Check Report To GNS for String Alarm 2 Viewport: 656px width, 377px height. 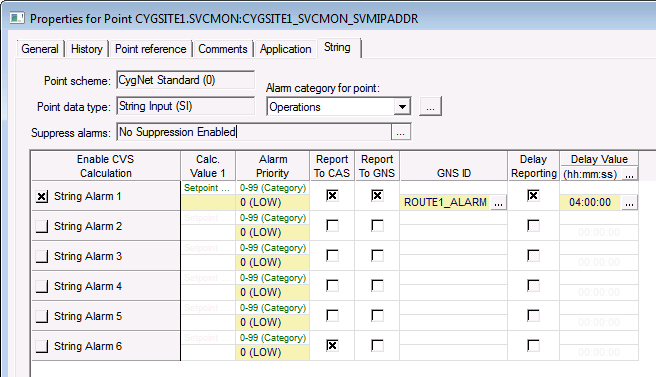coord(377,226)
